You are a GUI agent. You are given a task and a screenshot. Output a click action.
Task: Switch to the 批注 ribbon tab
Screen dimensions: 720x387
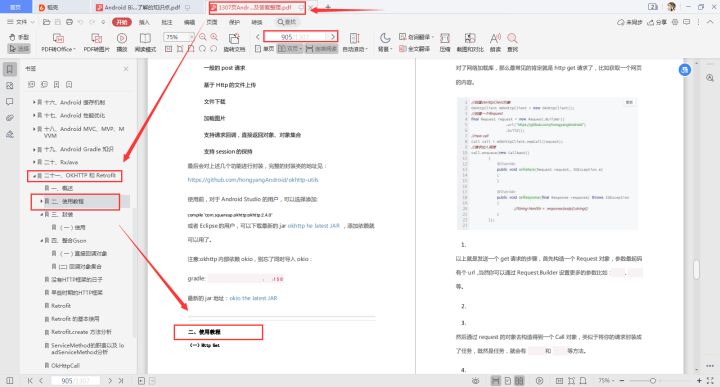pyautogui.click(x=167, y=22)
